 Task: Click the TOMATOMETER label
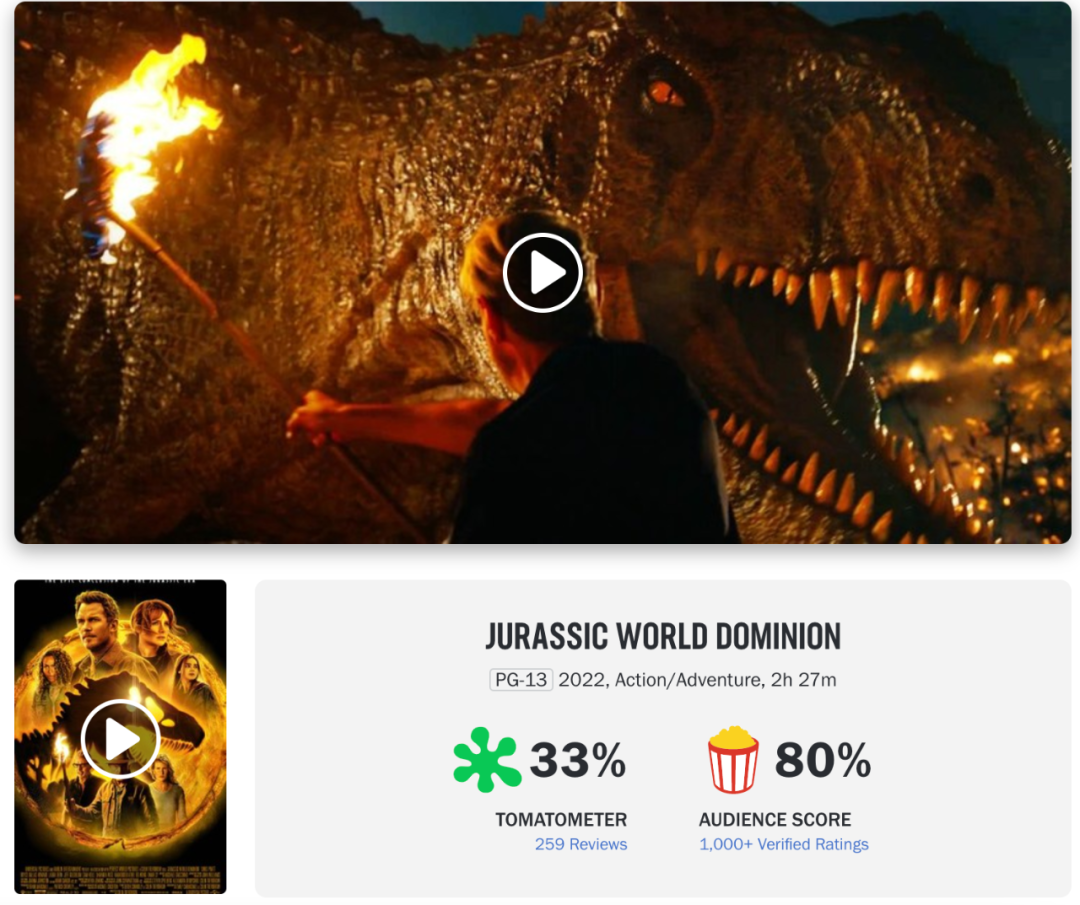pos(561,820)
